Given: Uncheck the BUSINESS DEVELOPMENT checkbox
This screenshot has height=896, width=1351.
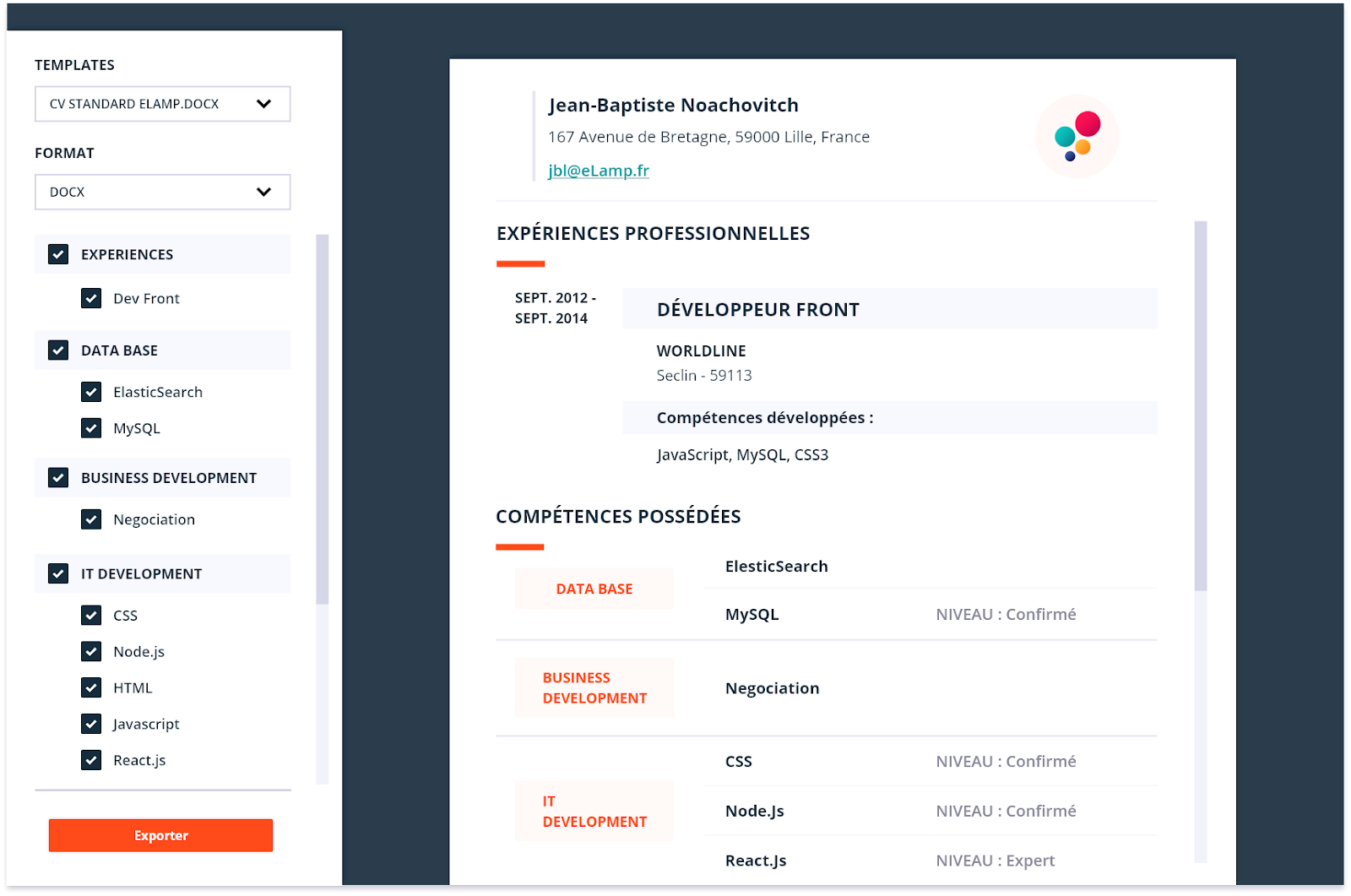Looking at the screenshot, I should 58,477.
